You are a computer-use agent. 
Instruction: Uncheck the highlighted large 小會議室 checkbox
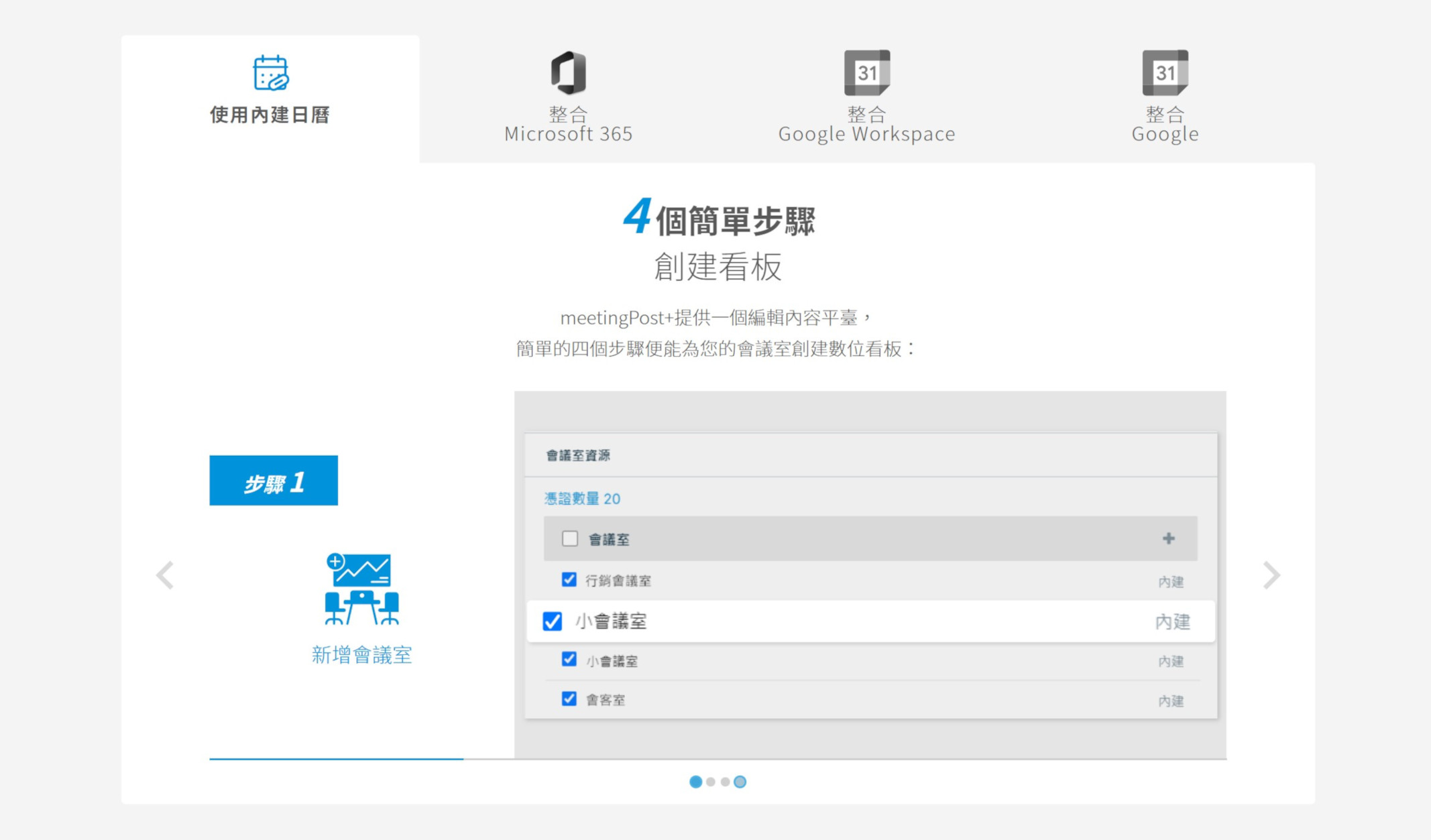[x=553, y=621]
